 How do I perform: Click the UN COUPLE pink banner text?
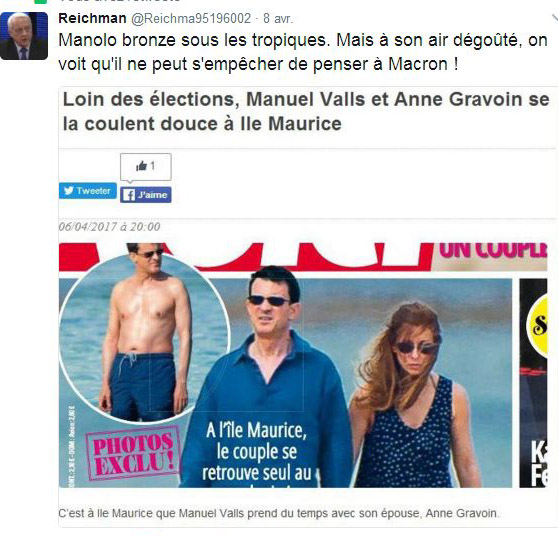coord(493,250)
